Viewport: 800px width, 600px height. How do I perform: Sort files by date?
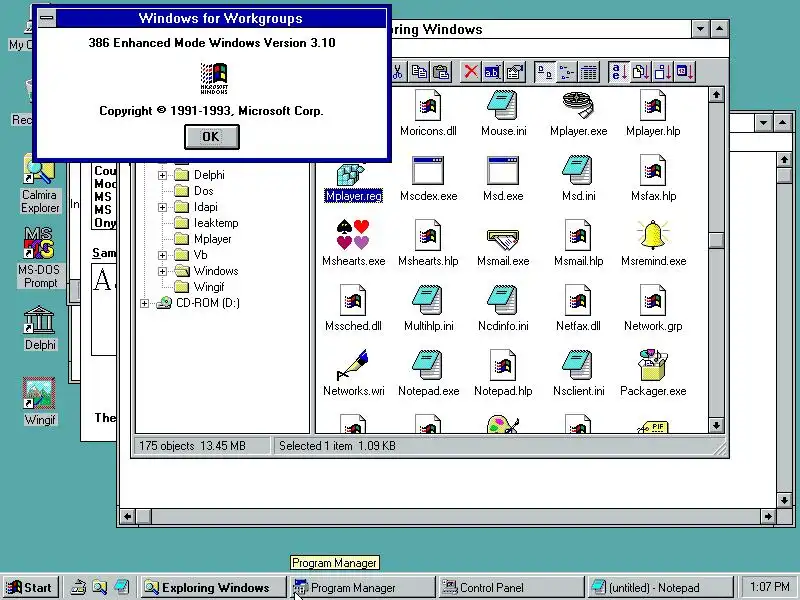tap(685, 72)
